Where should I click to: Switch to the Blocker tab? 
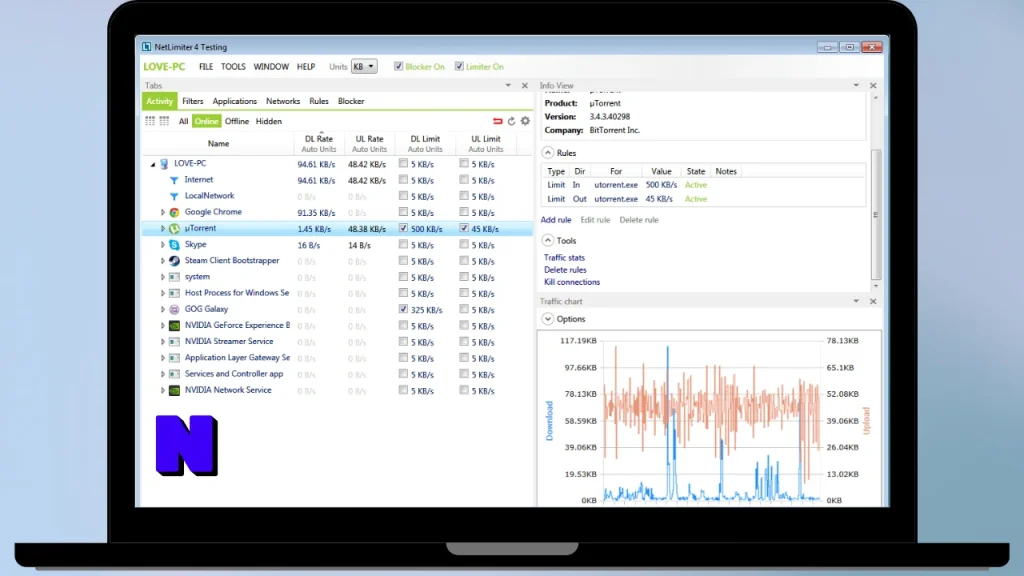tap(351, 101)
